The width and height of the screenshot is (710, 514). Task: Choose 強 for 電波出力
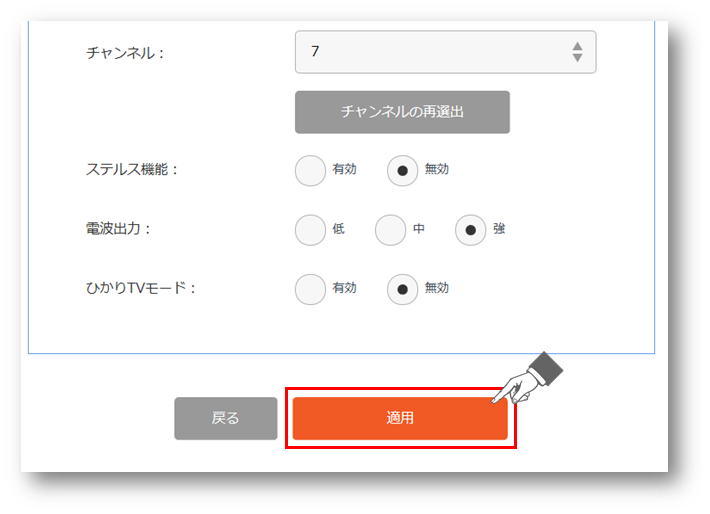(470, 230)
